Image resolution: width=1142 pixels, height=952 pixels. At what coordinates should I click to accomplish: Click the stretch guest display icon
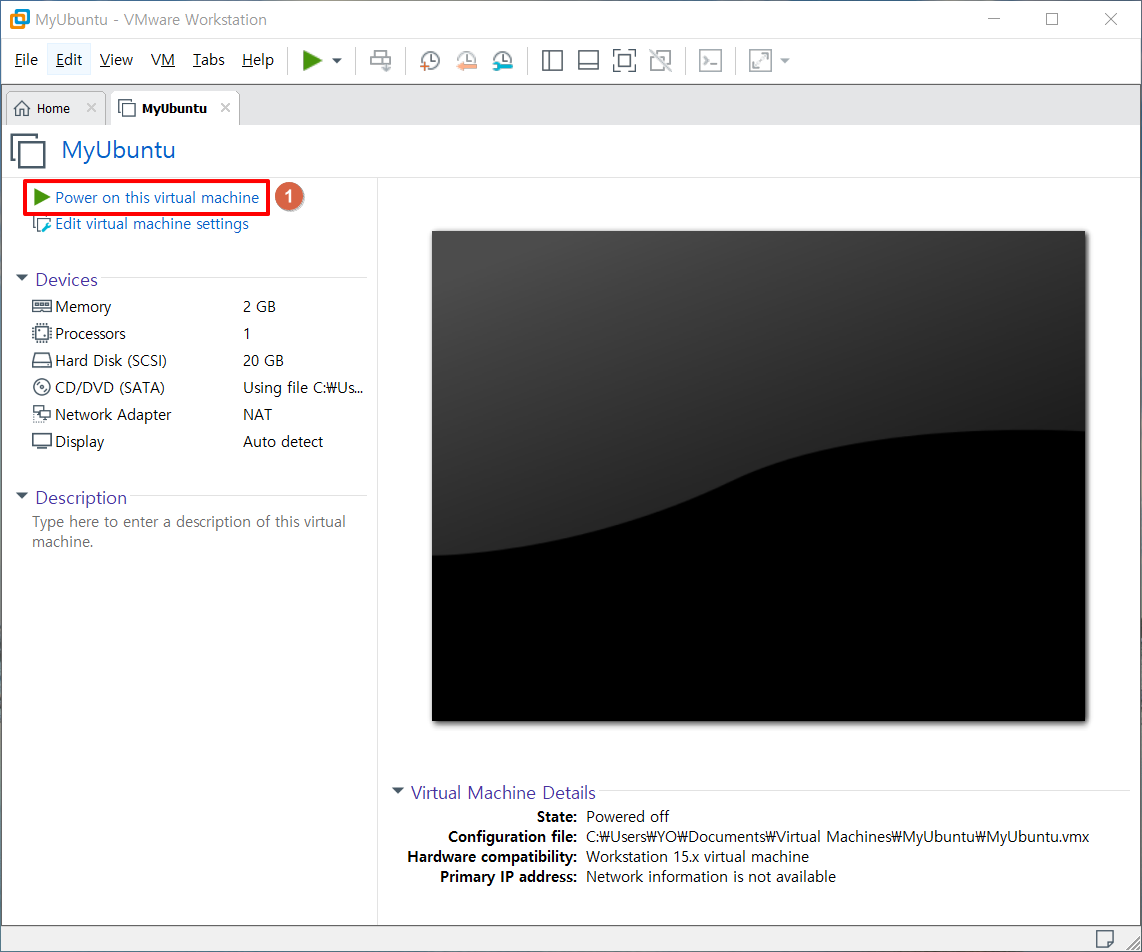(760, 60)
